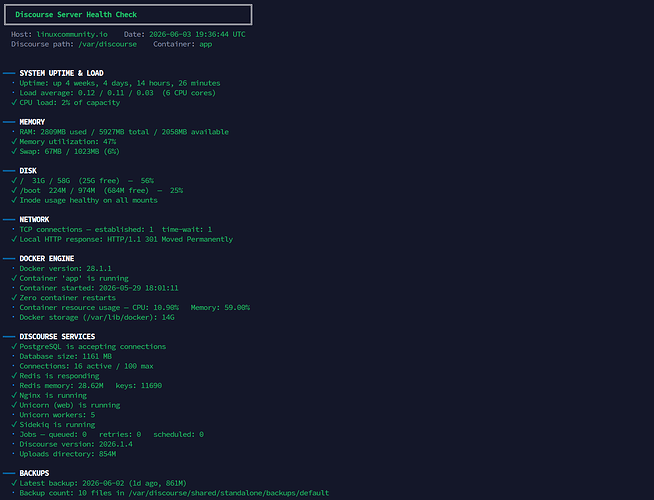Select the 'Discourse Server Health Check' title text

click(76, 15)
